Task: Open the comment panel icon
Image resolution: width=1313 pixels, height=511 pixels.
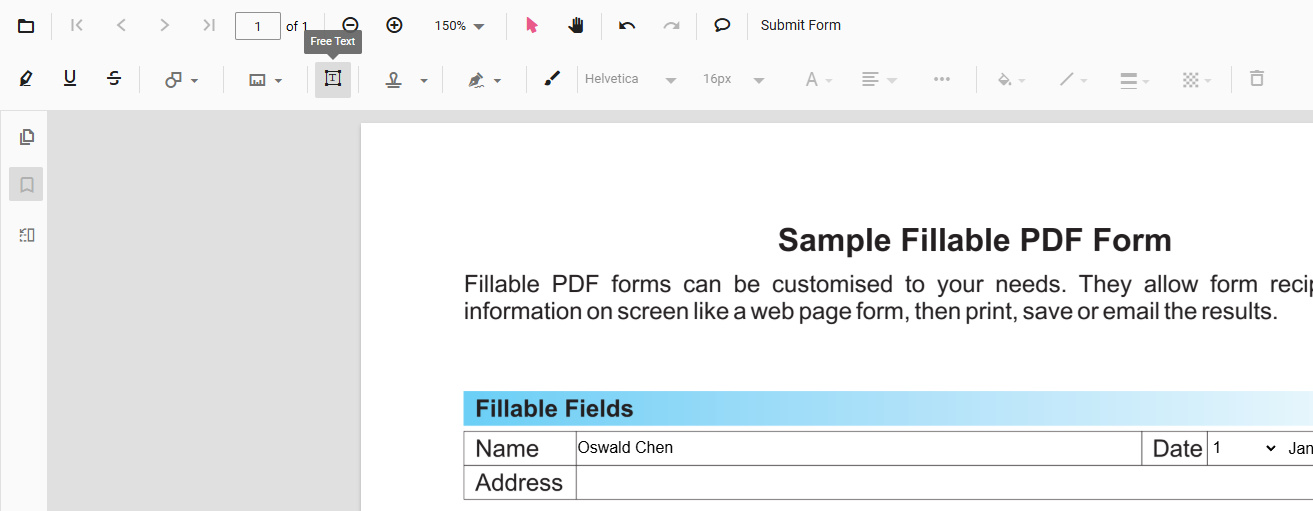Action: [x=722, y=26]
